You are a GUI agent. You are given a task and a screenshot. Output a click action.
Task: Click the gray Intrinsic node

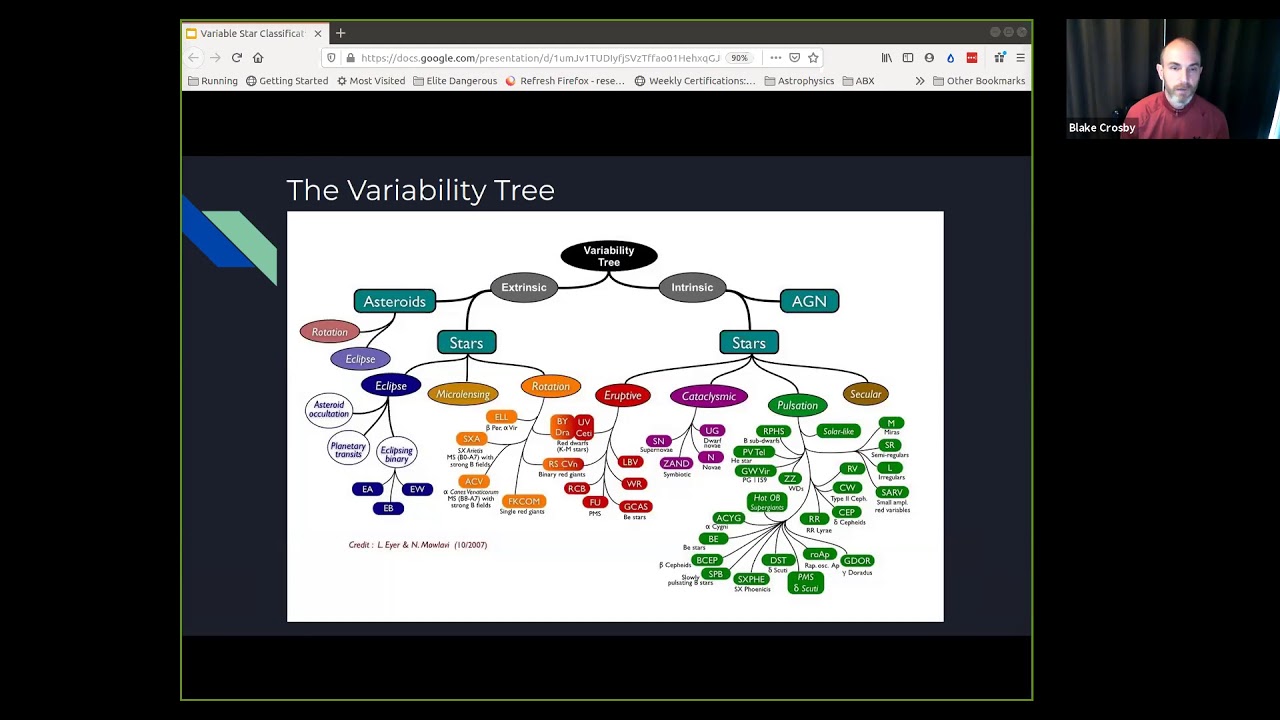[x=692, y=288]
